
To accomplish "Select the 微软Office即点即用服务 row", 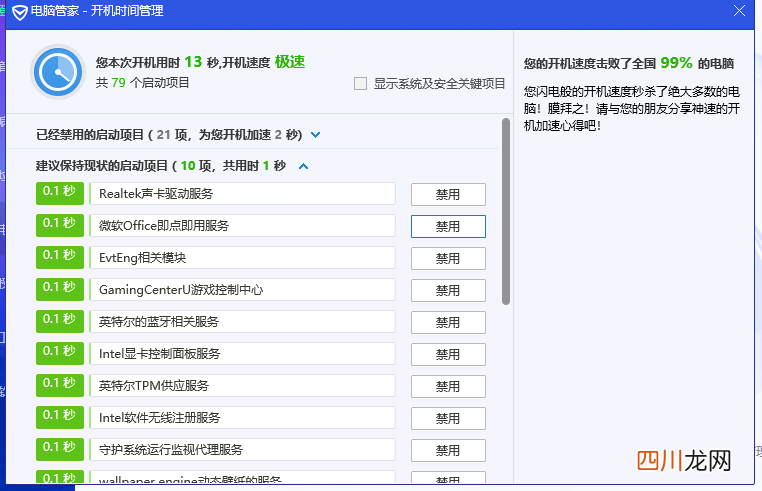I will tap(242, 226).
